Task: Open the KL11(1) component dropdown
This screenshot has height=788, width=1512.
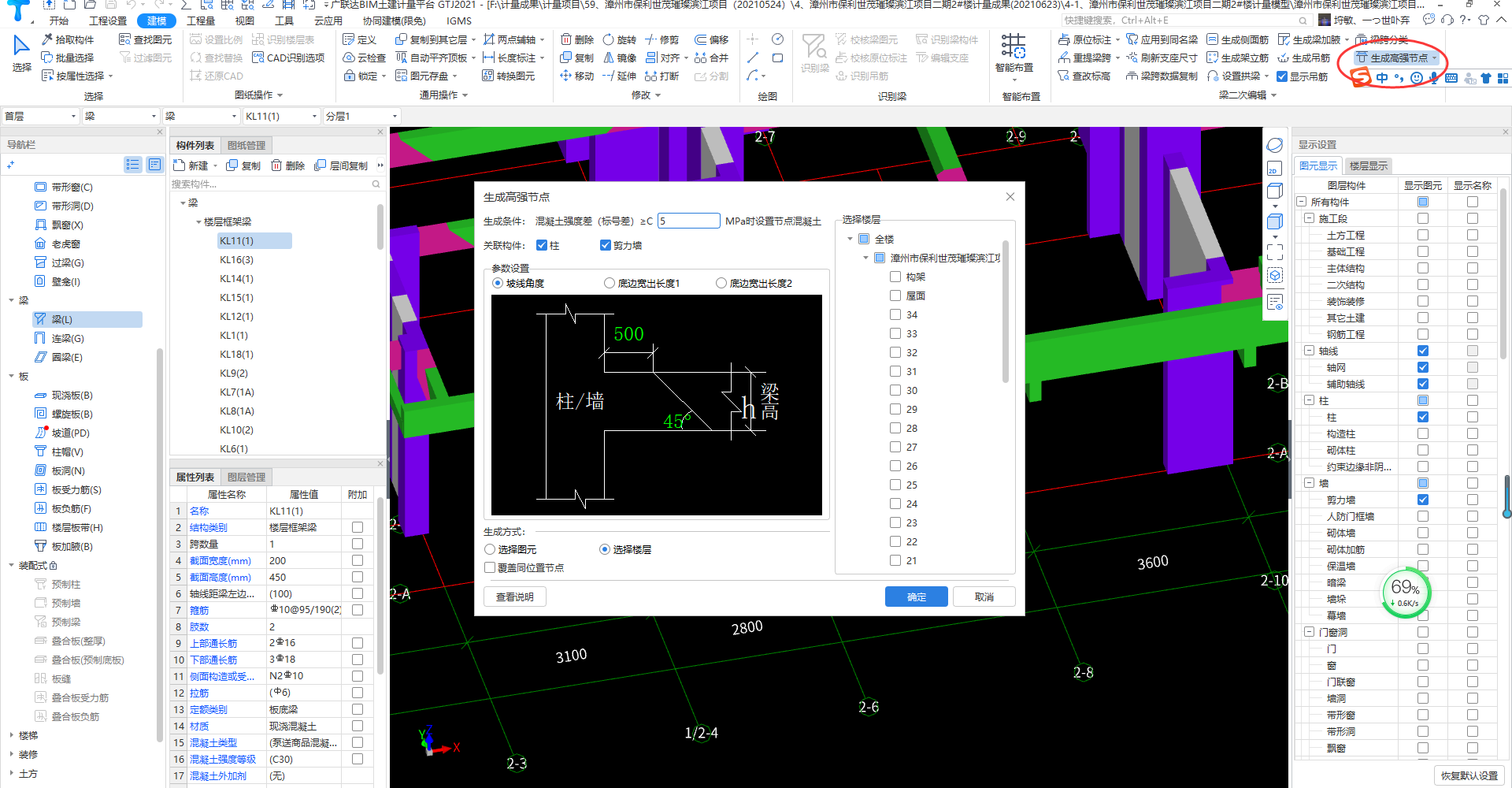Action: tap(281, 116)
